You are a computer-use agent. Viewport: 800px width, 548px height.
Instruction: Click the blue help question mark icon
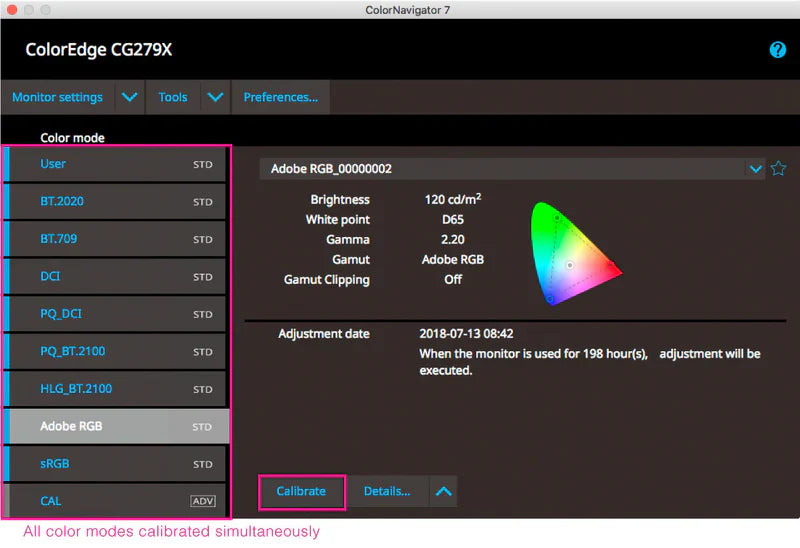[x=777, y=50]
